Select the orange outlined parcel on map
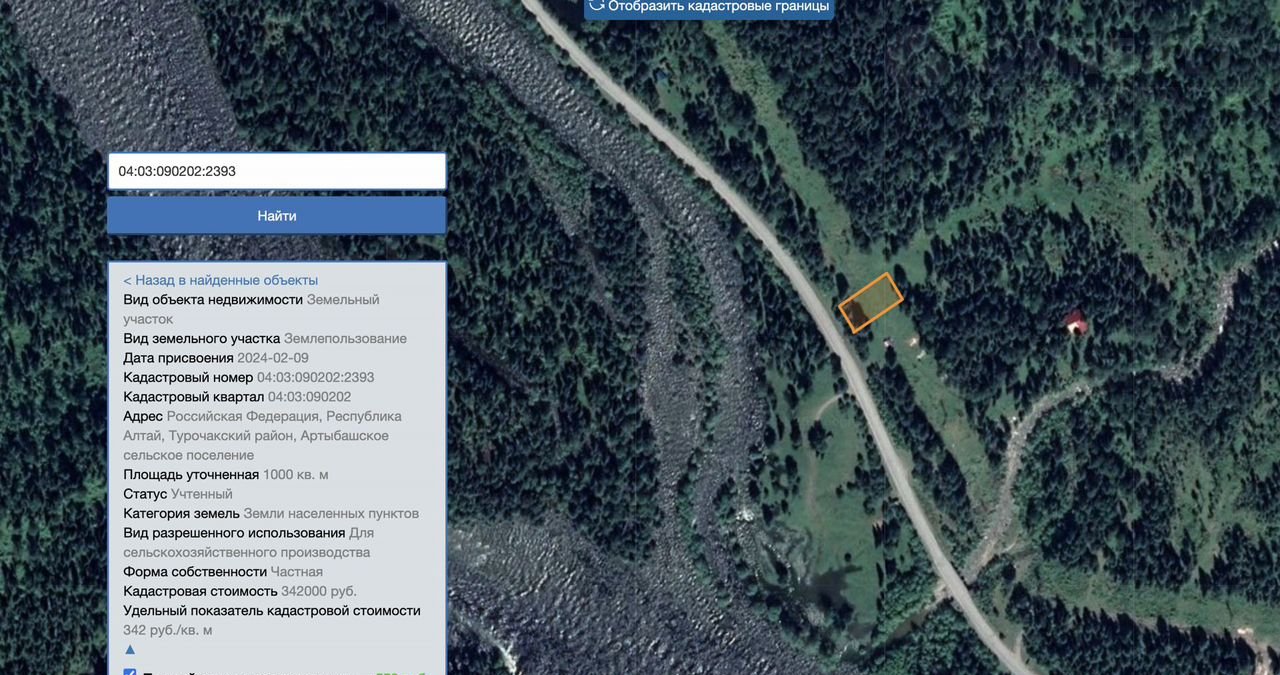 click(x=870, y=302)
